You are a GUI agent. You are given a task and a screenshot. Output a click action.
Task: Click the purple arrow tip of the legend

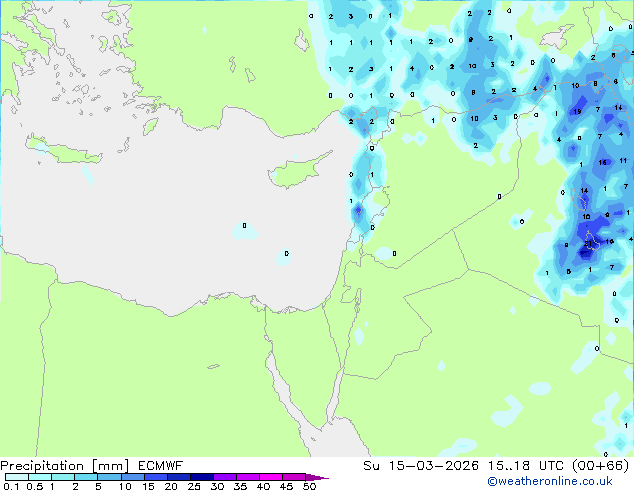point(317,477)
